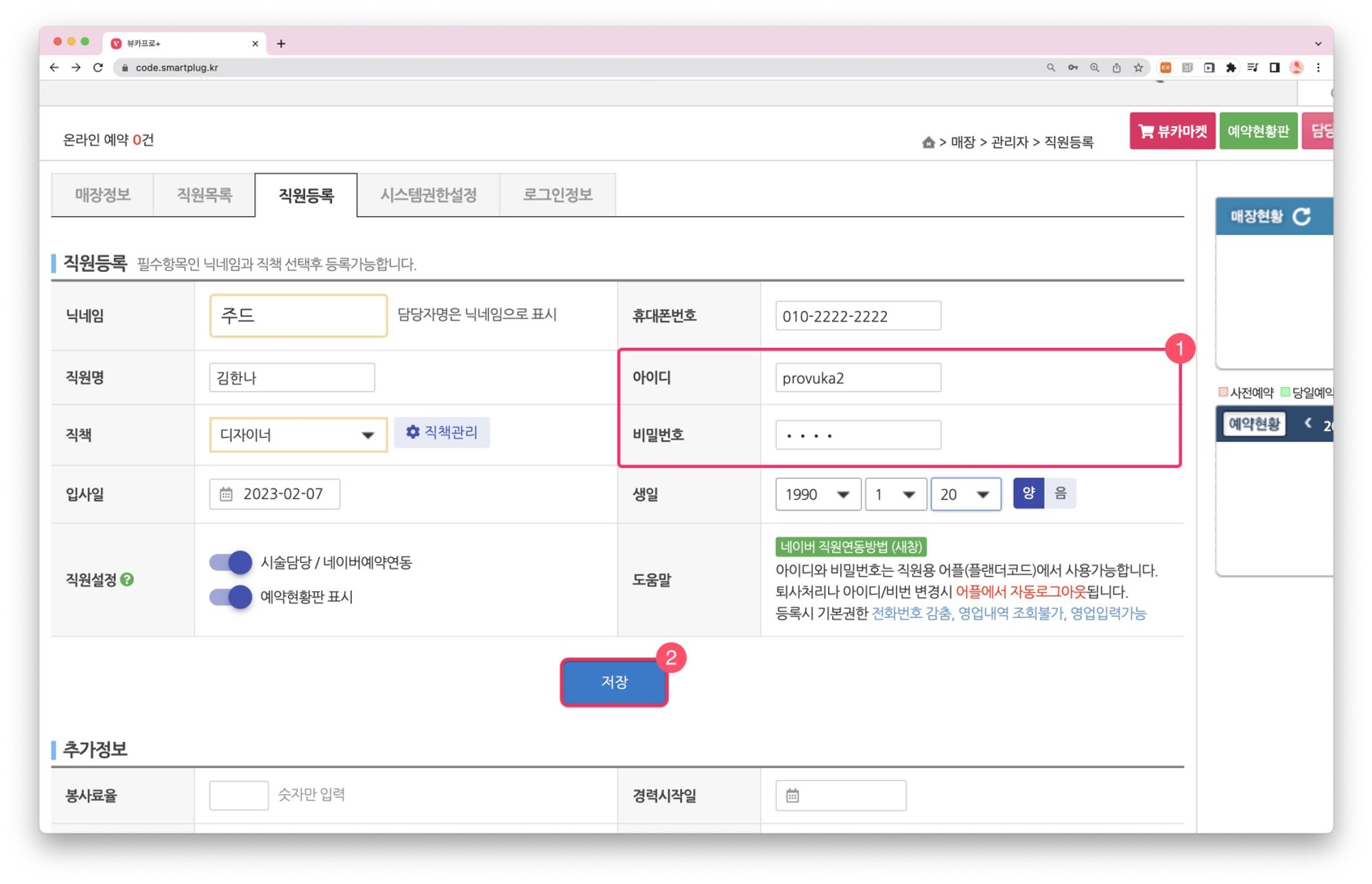
Task: Select 음 lunar birthday option
Action: [1060, 493]
